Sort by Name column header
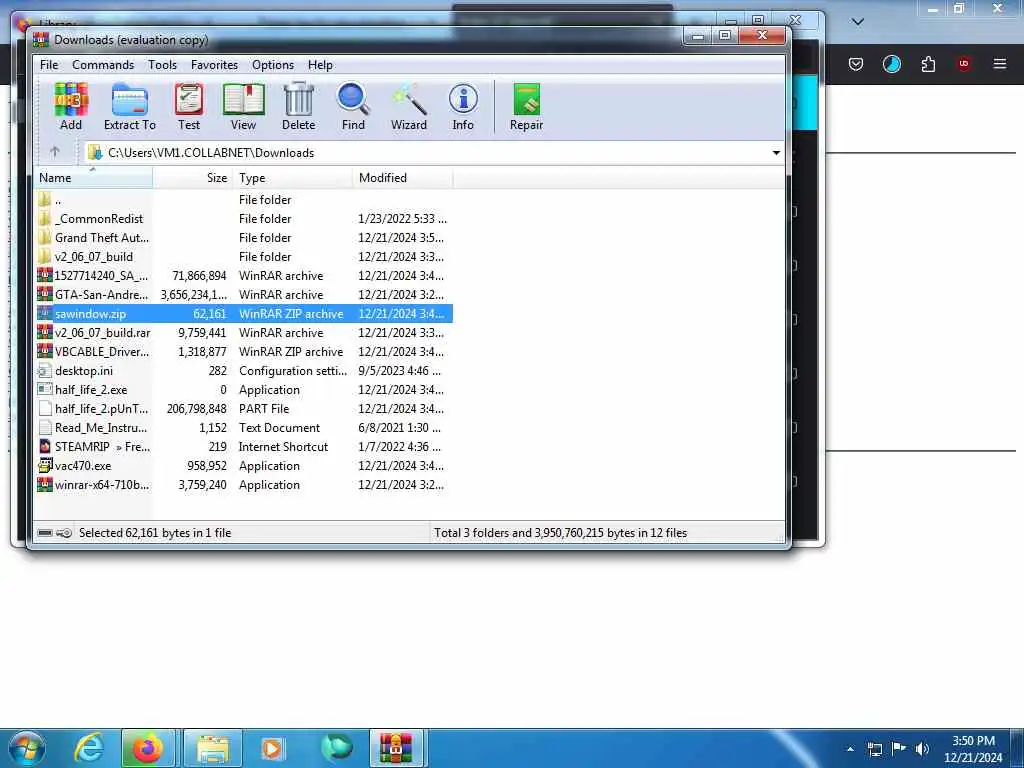Viewport: 1024px width, 768px height. [x=93, y=178]
